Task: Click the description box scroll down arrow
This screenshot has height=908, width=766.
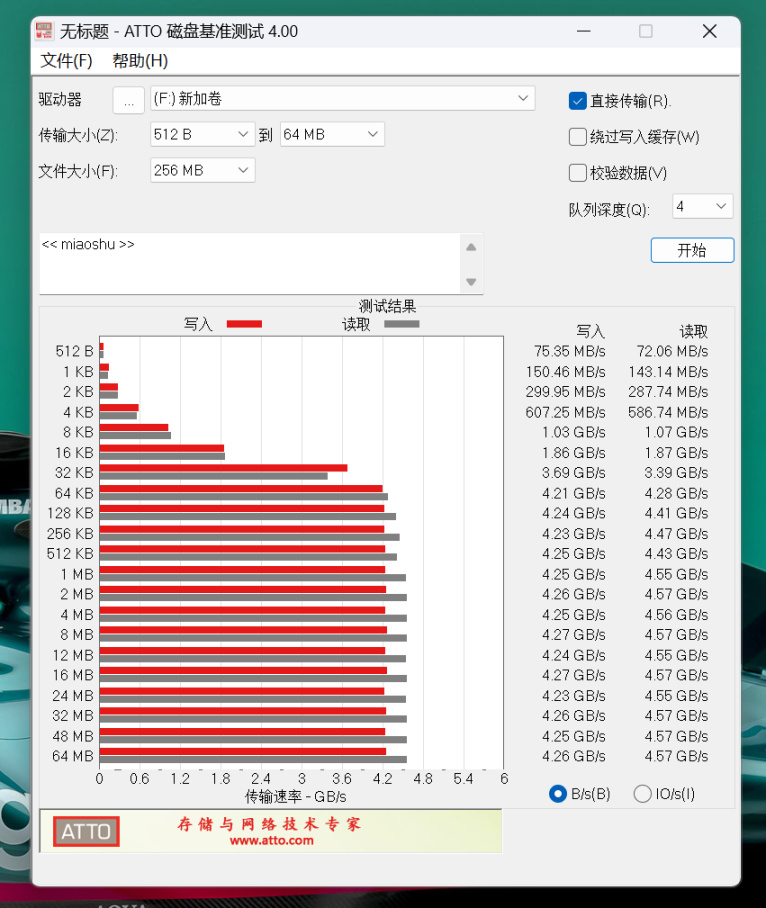Action: pos(471,282)
